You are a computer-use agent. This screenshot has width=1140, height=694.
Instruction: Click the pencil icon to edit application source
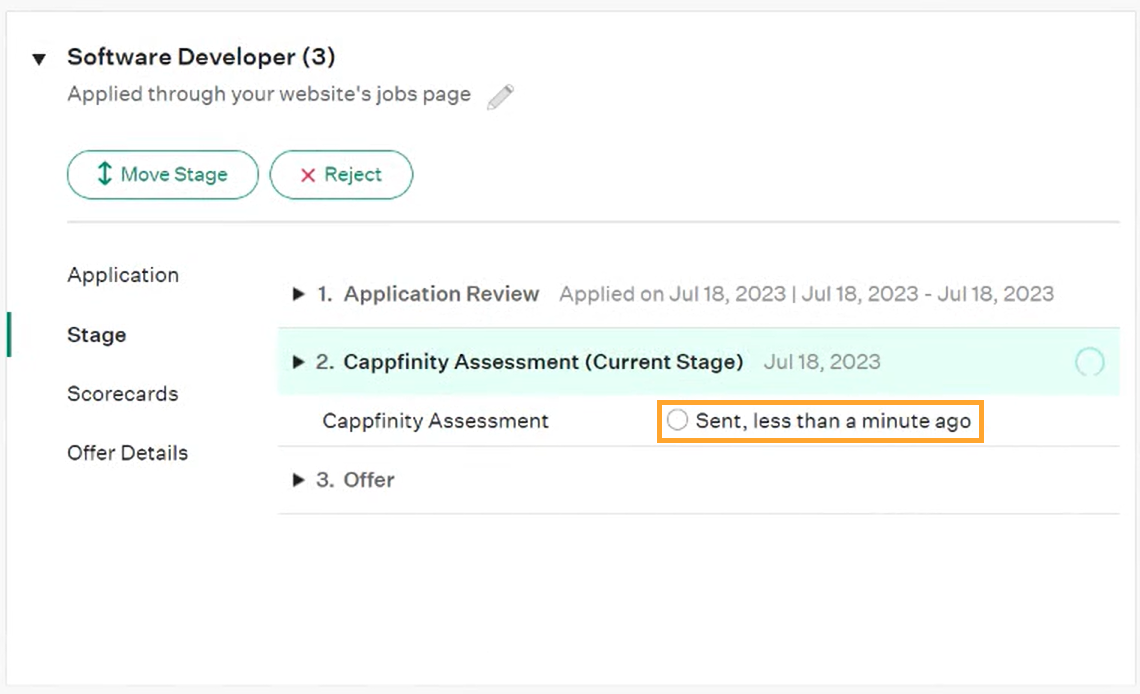[500, 97]
